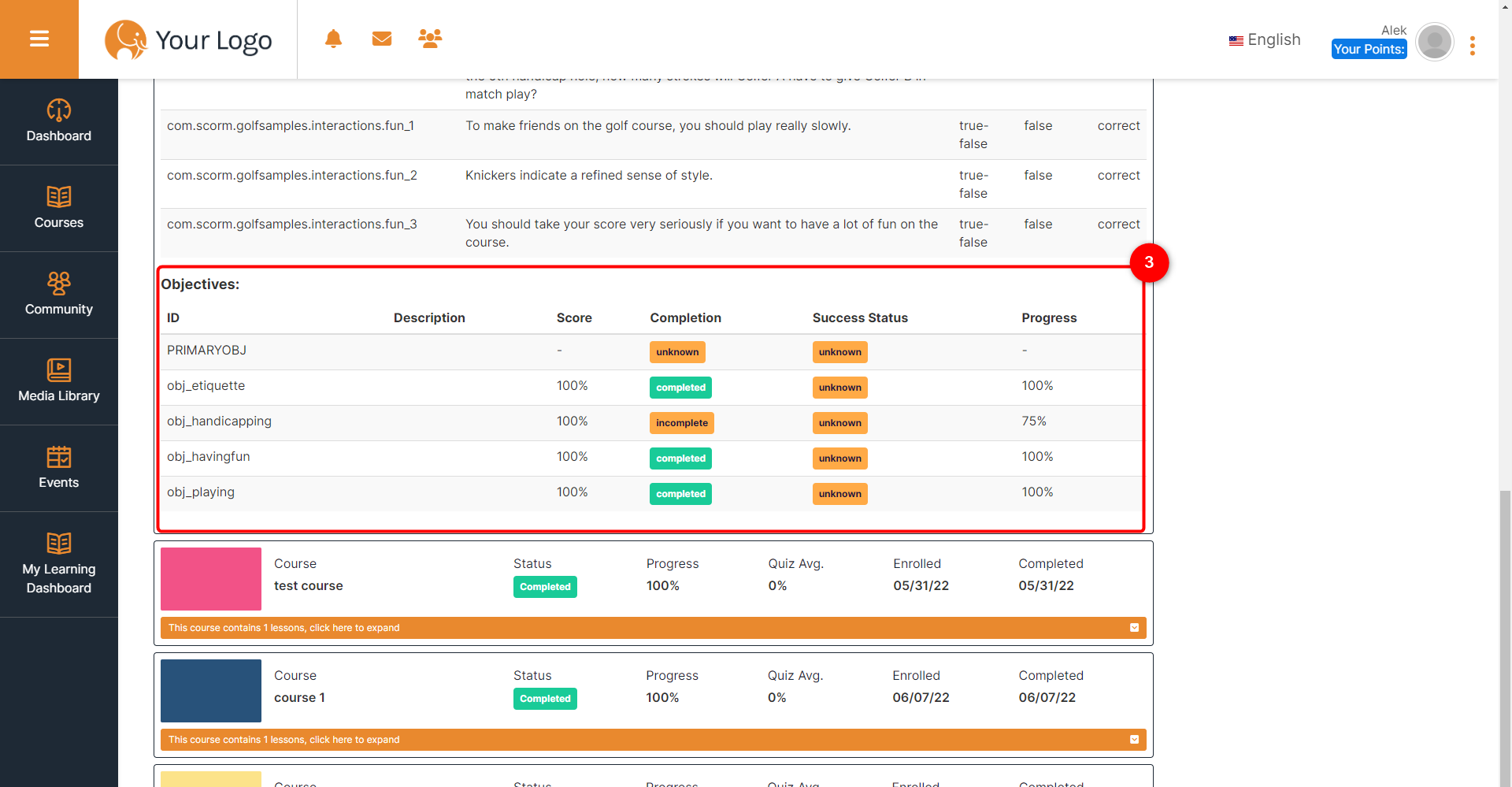The height and width of the screenshot is (787, 1512).
Task: Click incomplete badge for obj_handicapping
Action: point(682,423)
